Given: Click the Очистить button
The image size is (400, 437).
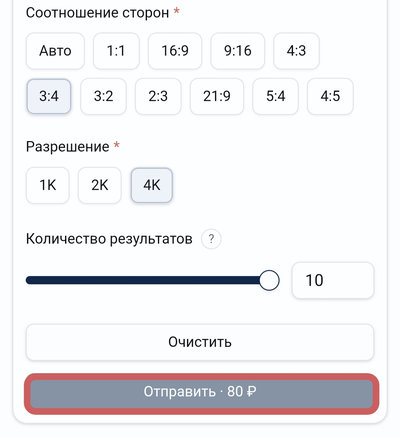Looking at the screenshot, I should click(200, 342).
